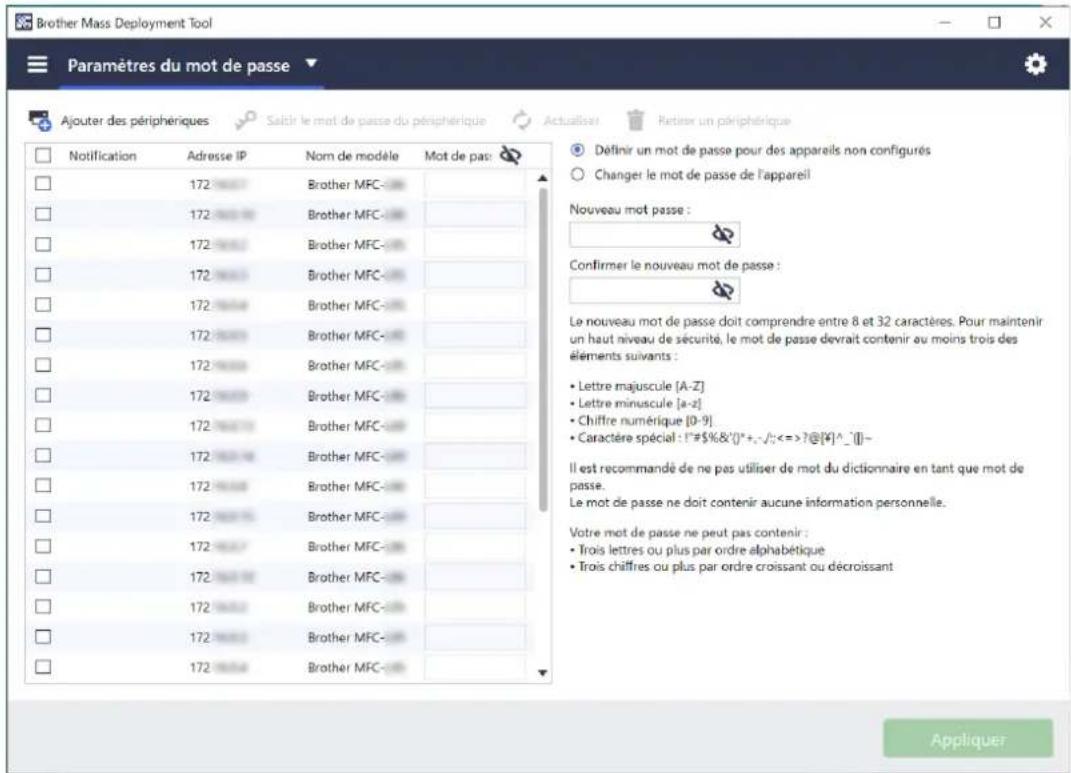Check the box of the first device row

[x=43, y=184]
